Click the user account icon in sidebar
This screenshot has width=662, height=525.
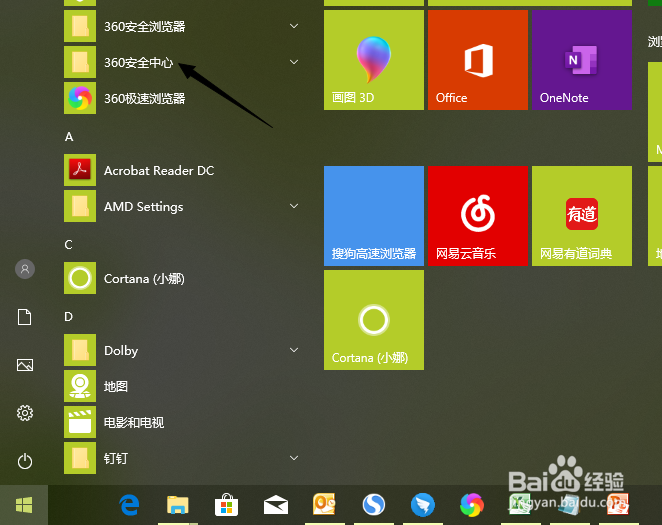pos(25,269)
